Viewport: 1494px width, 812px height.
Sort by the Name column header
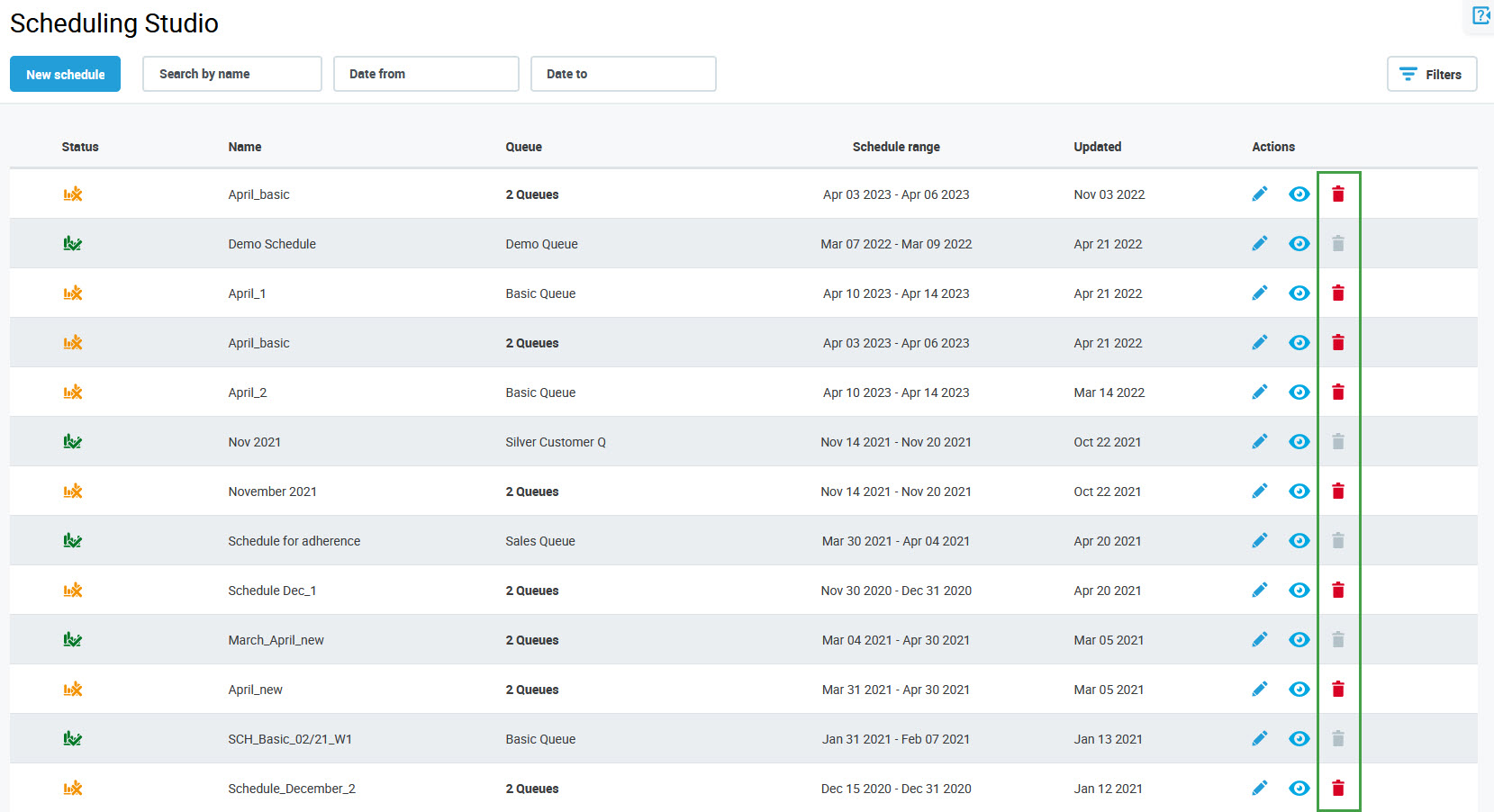coord(245,147)
